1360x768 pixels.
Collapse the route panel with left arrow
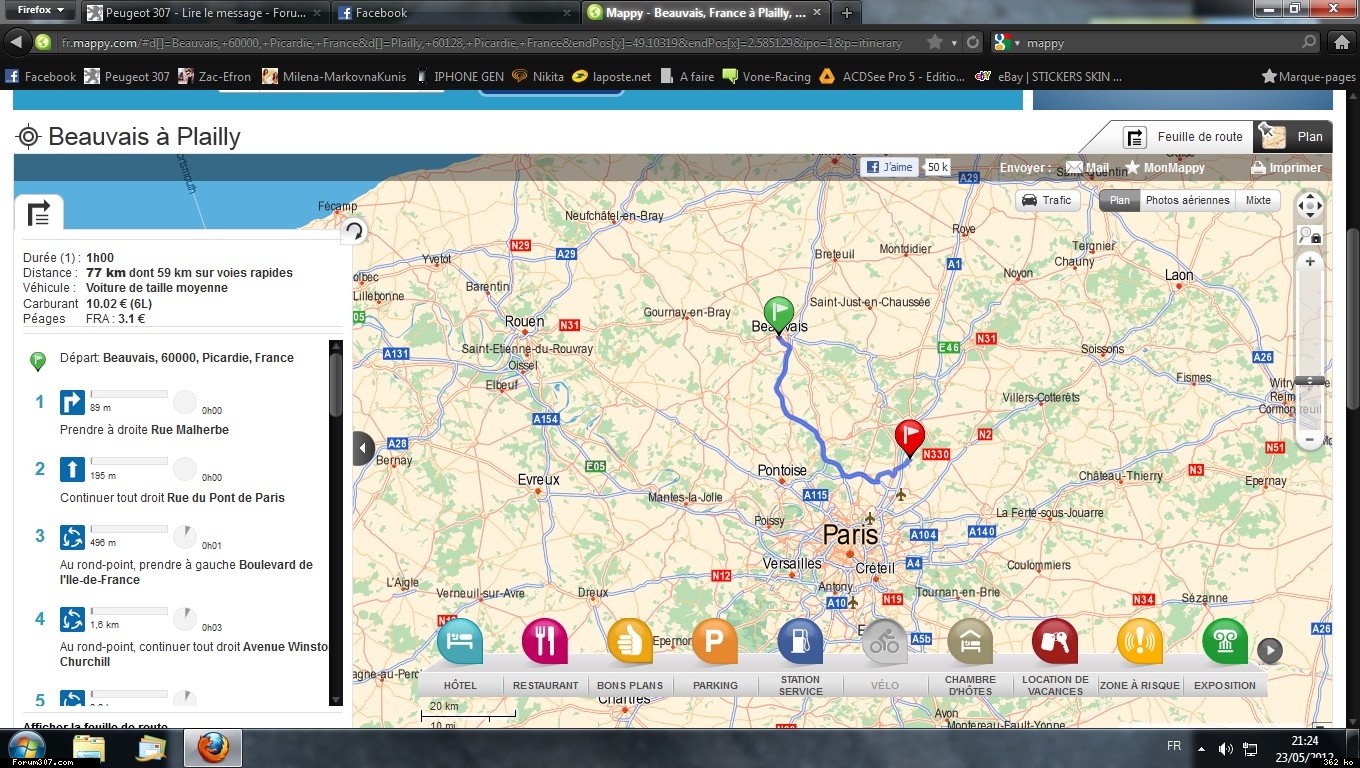click(x=363, y=448)
